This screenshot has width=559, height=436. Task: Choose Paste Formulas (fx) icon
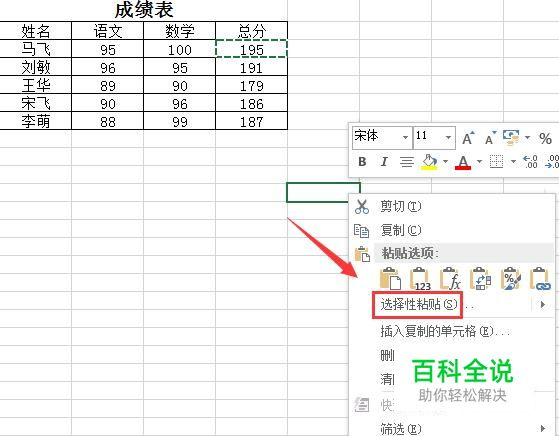coord(450,278)
